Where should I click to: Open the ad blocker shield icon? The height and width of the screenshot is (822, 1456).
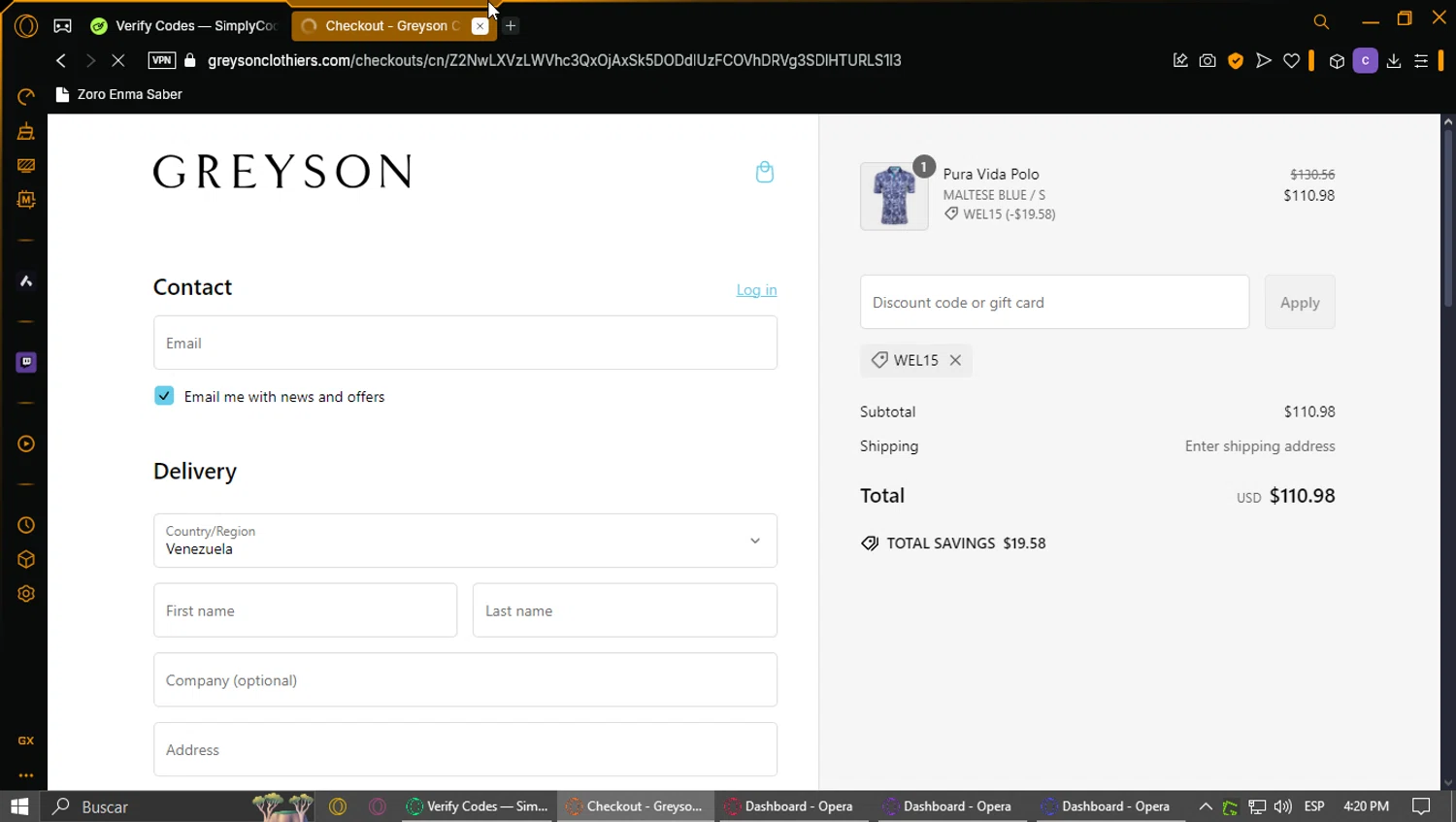coord(1236,60)
